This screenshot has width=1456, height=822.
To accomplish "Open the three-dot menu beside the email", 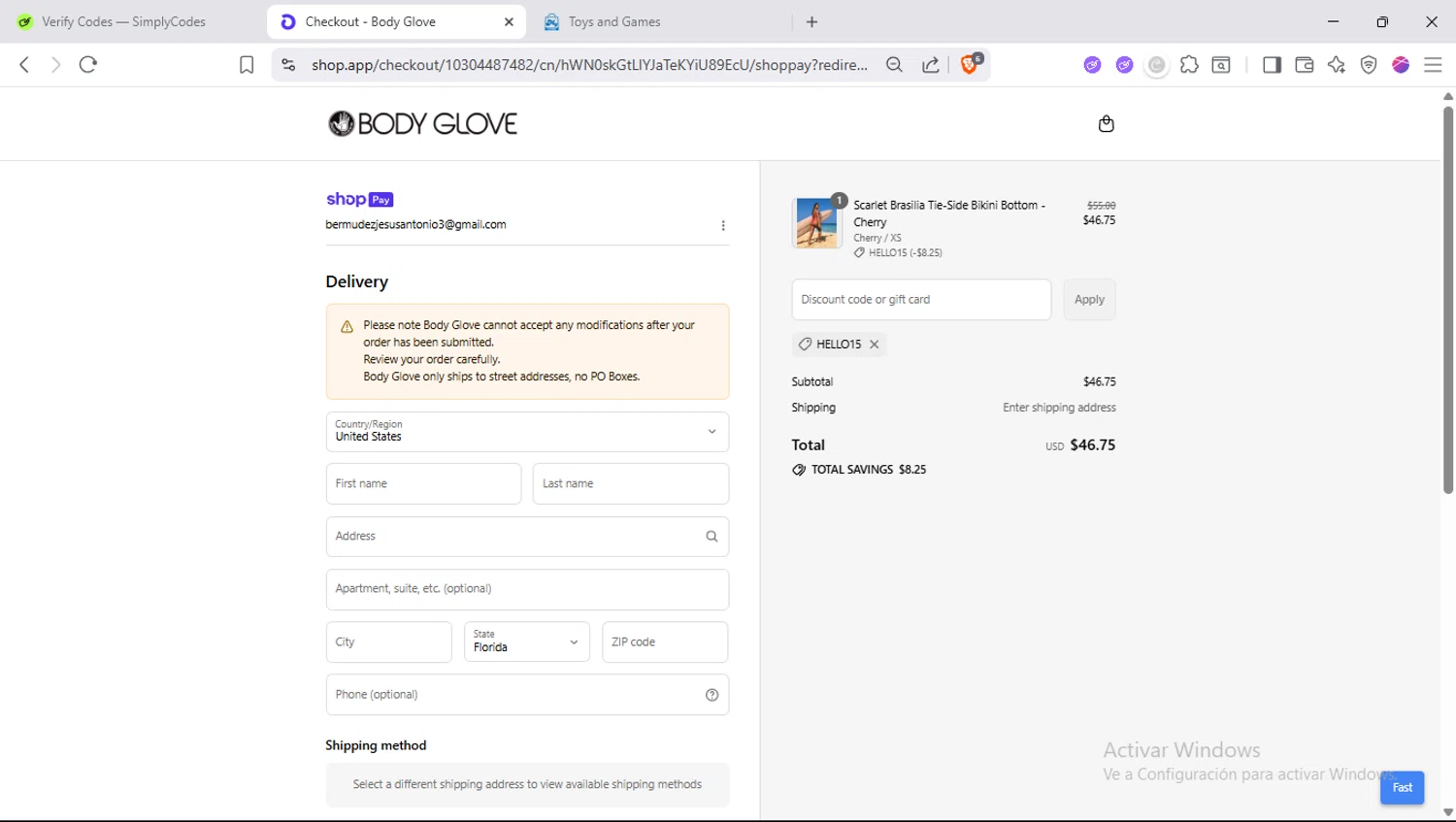I will (723, 225).
